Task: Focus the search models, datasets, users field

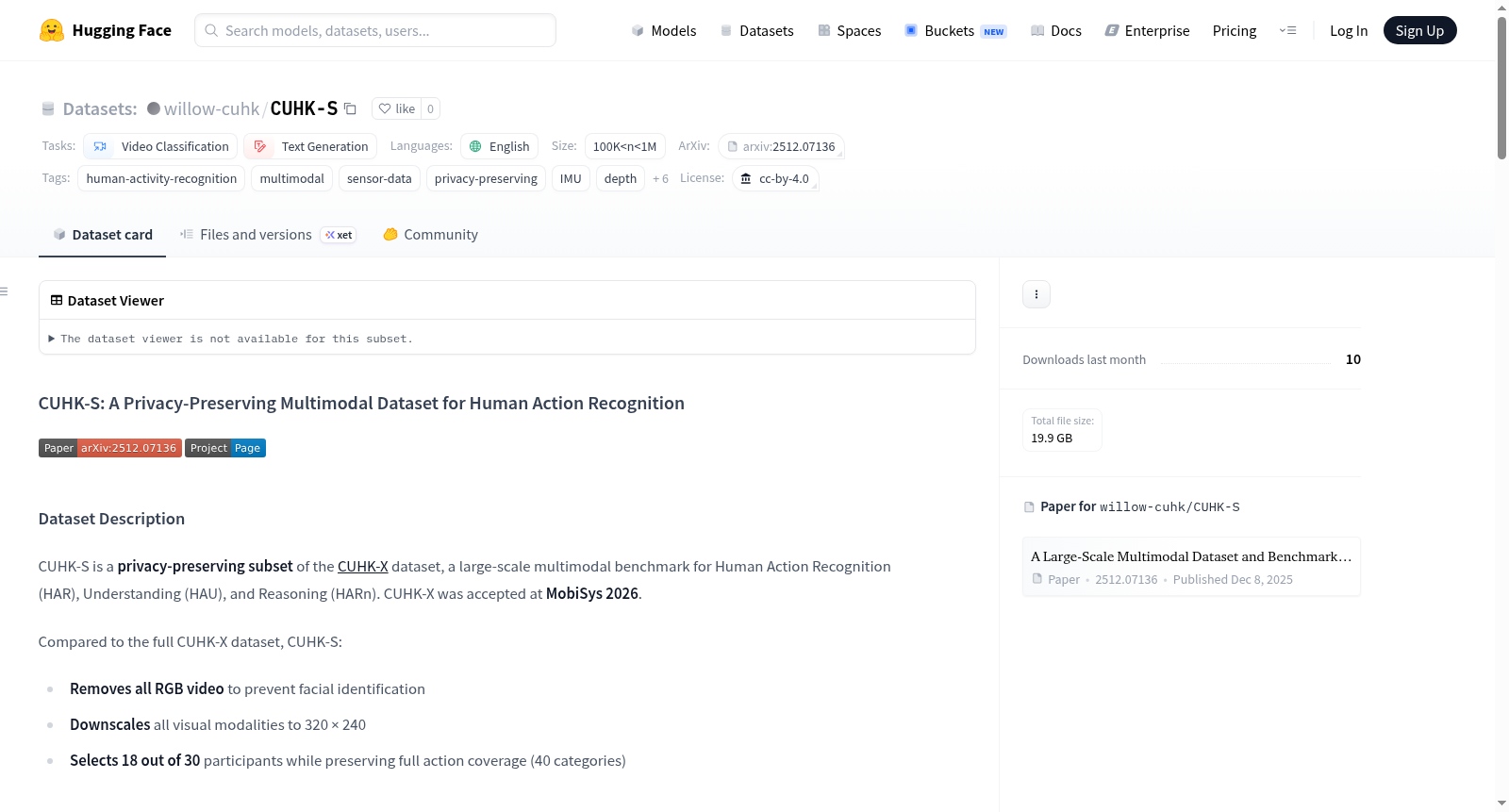Action: (375, 30)
